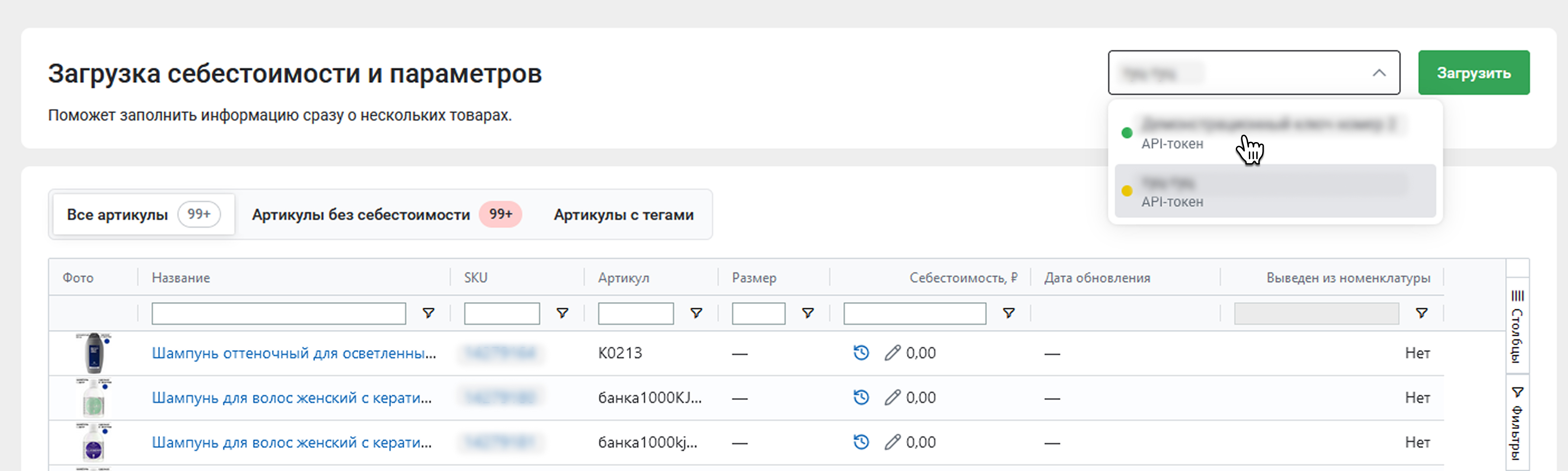Open filter icon for Себестоимость column
The width and height of the screenshot is (1568, 471).
(x=1009, y=313)
